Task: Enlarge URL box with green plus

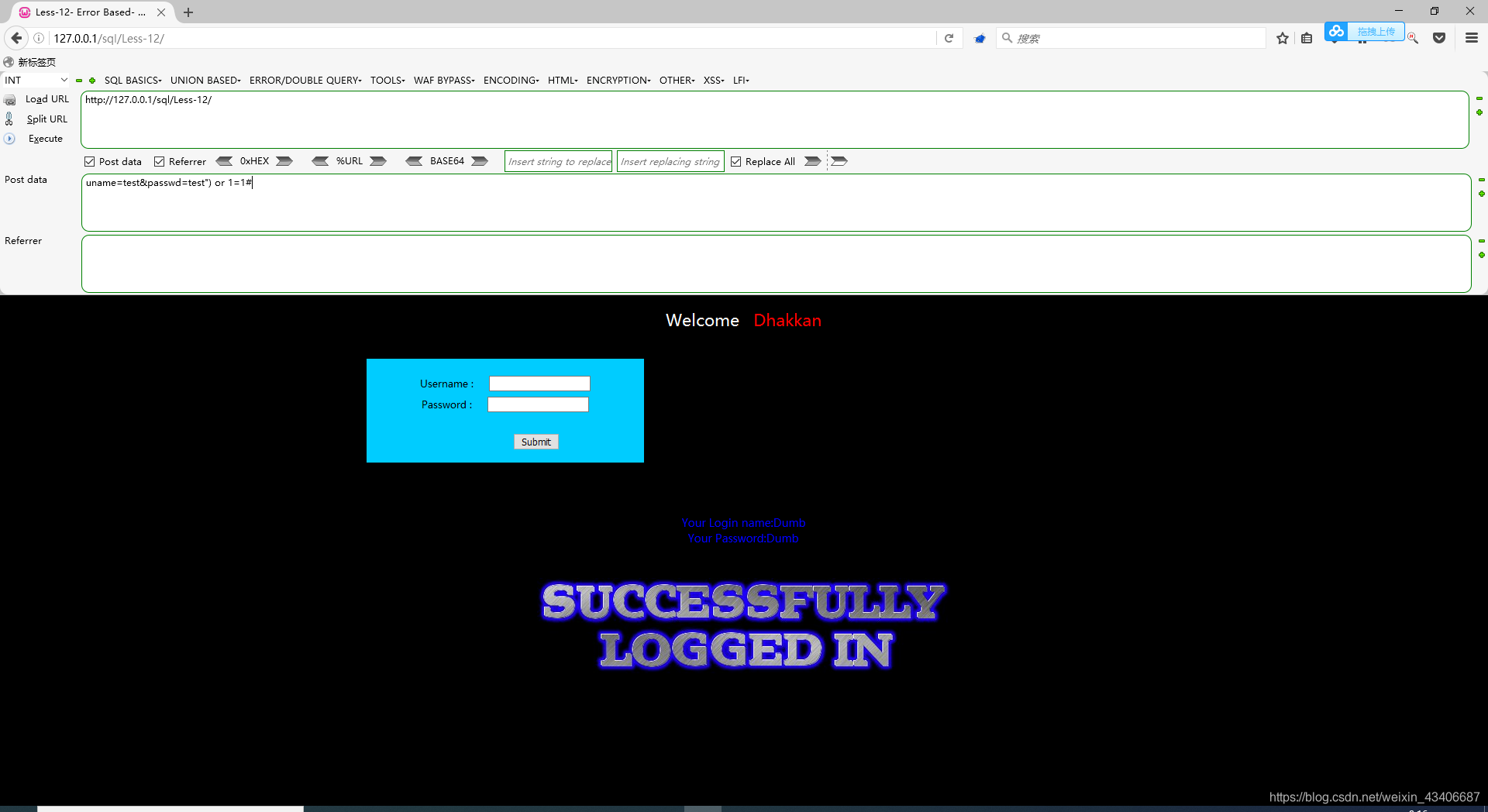Action: [1479, 112]
